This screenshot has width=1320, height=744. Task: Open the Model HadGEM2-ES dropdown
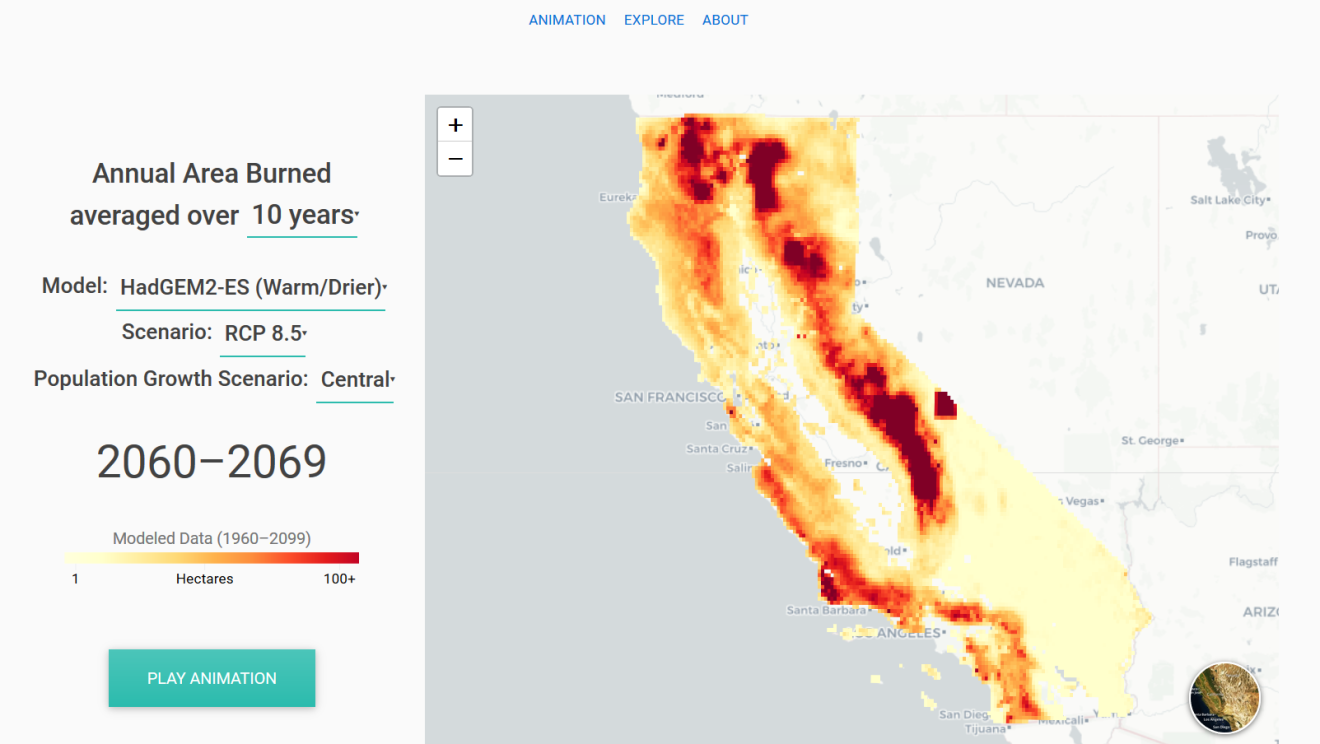pyautogui.click(x=251, y=288)
